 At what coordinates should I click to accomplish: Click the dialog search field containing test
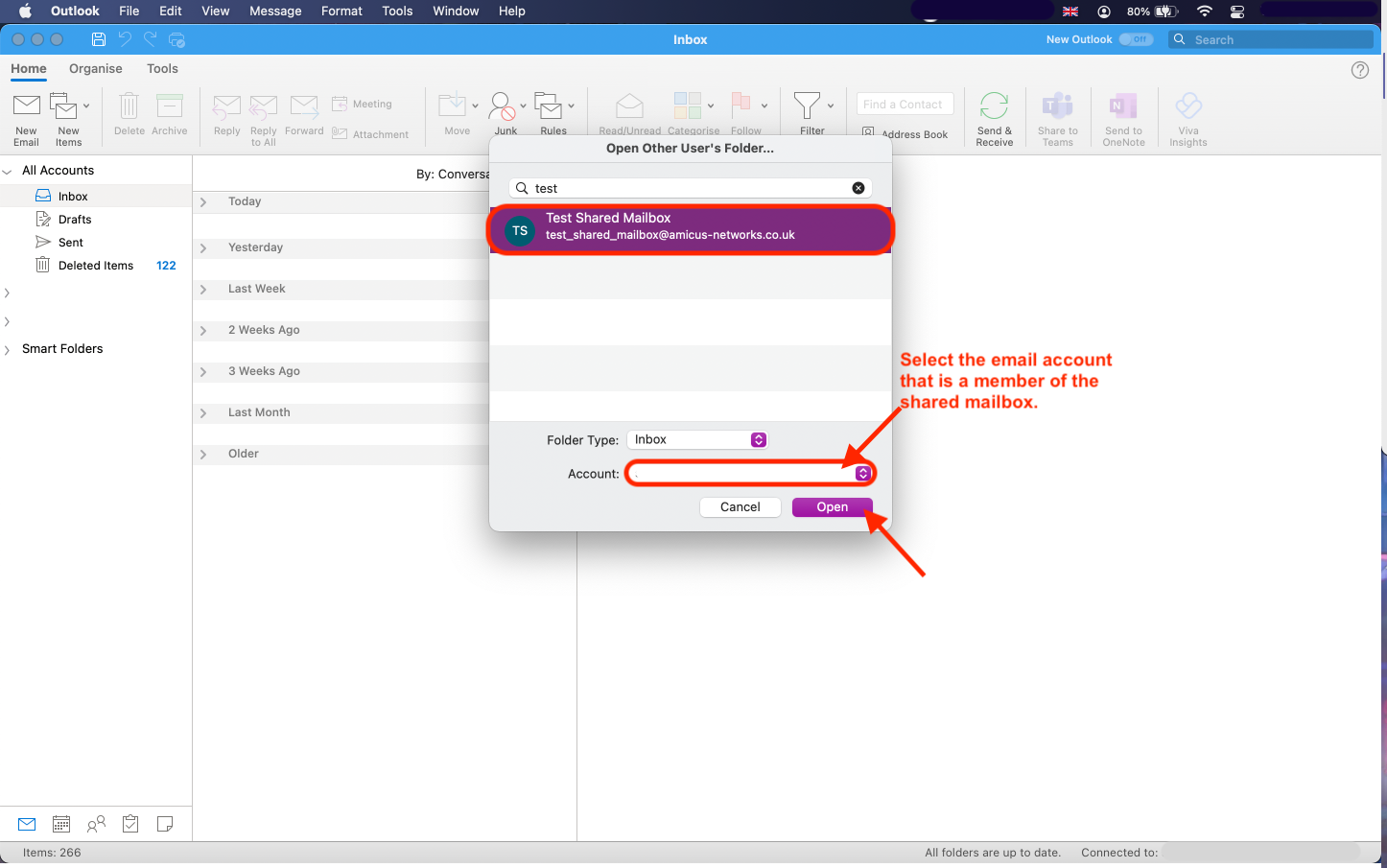690,188
